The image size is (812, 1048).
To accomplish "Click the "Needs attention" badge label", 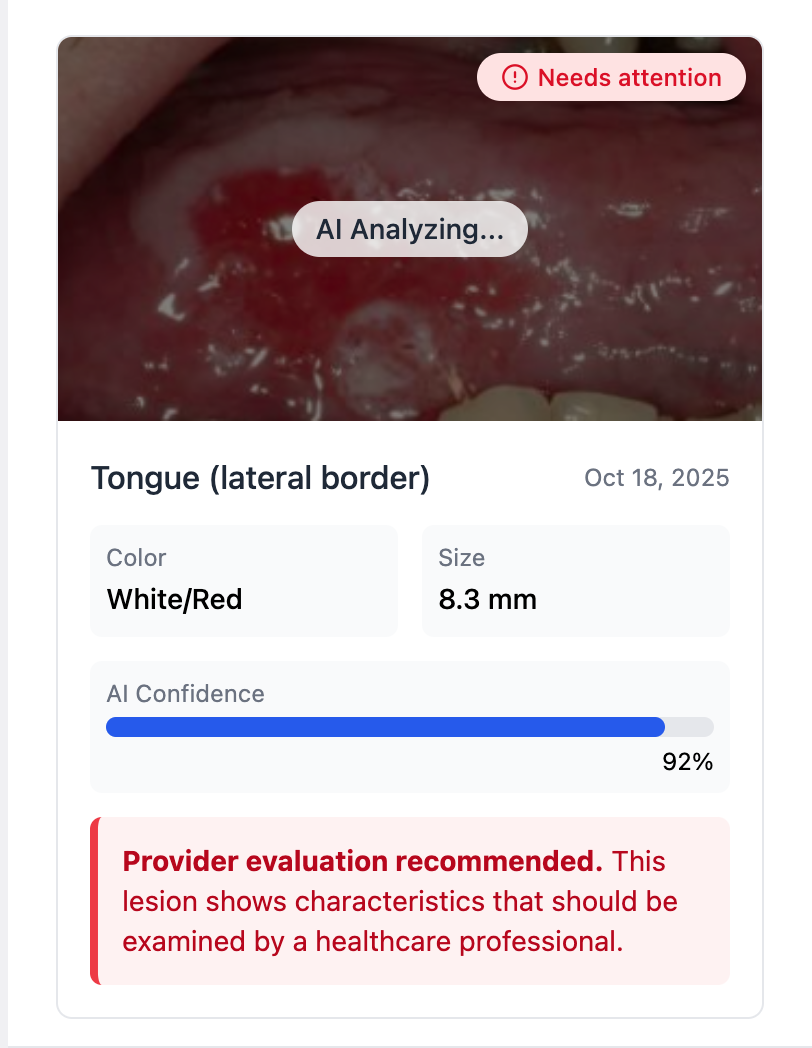I will 629,77.
